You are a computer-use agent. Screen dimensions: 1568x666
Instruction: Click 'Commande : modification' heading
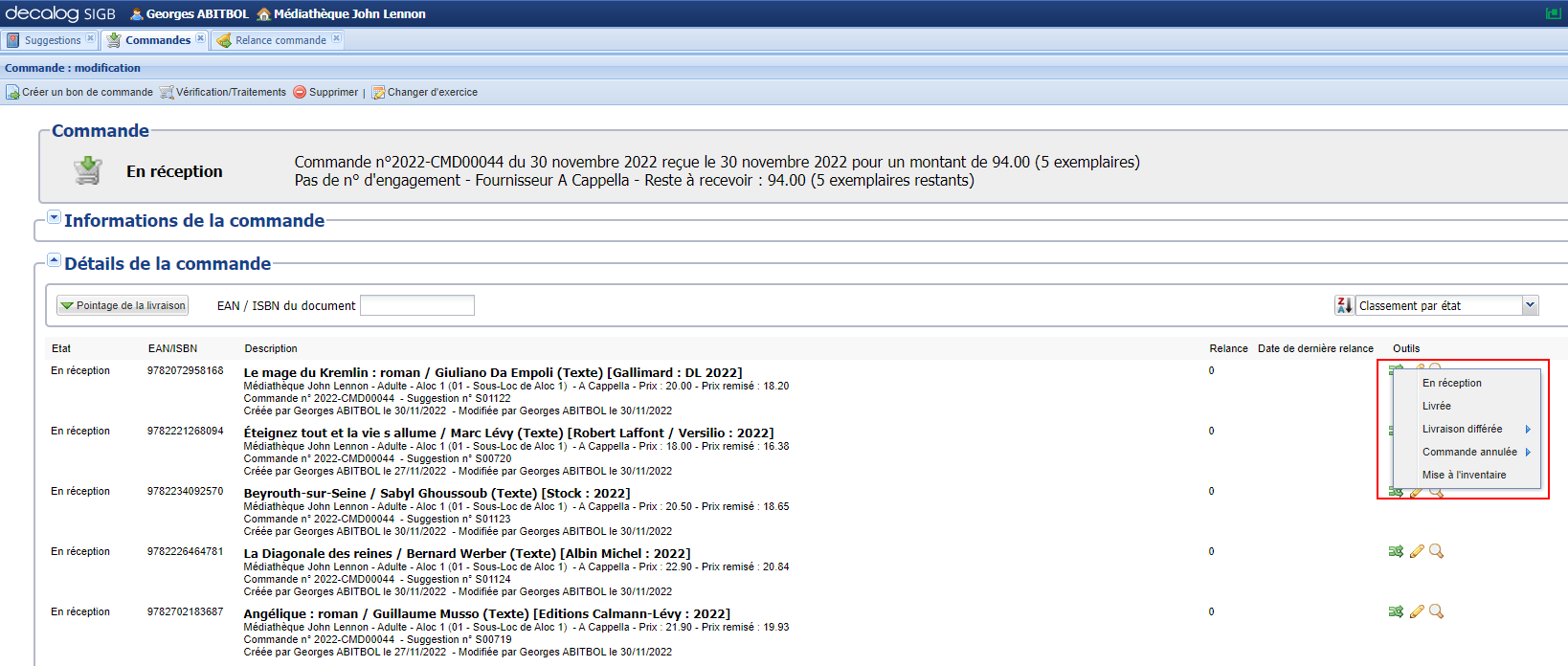click(x=73, y=68)
